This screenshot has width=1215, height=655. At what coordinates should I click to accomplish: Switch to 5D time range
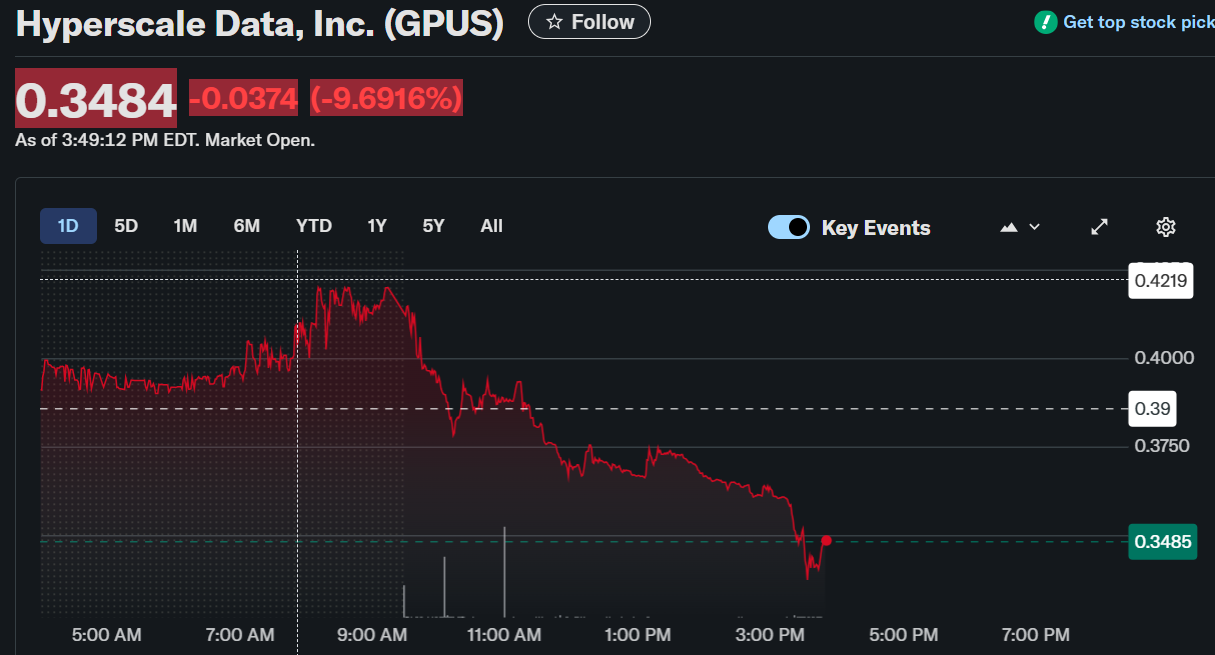point(126,226)
